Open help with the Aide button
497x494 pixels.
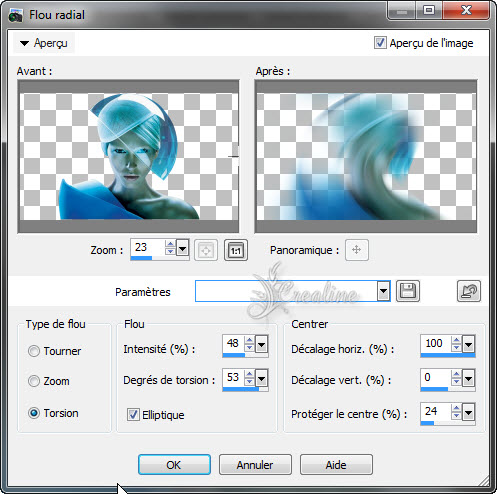point(336,464)
